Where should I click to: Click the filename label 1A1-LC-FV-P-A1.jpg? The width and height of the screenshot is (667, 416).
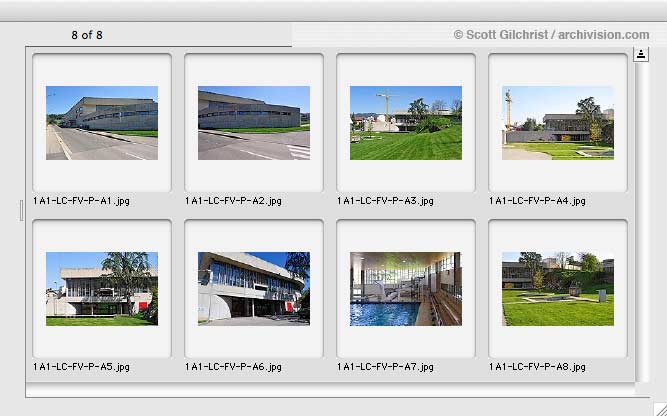pyautogui.click(x=81, y=201)
